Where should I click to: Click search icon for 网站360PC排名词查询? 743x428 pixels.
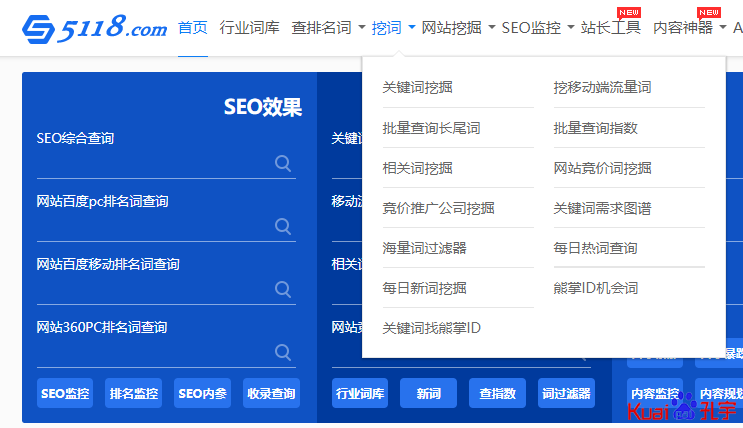pos(283,353)
